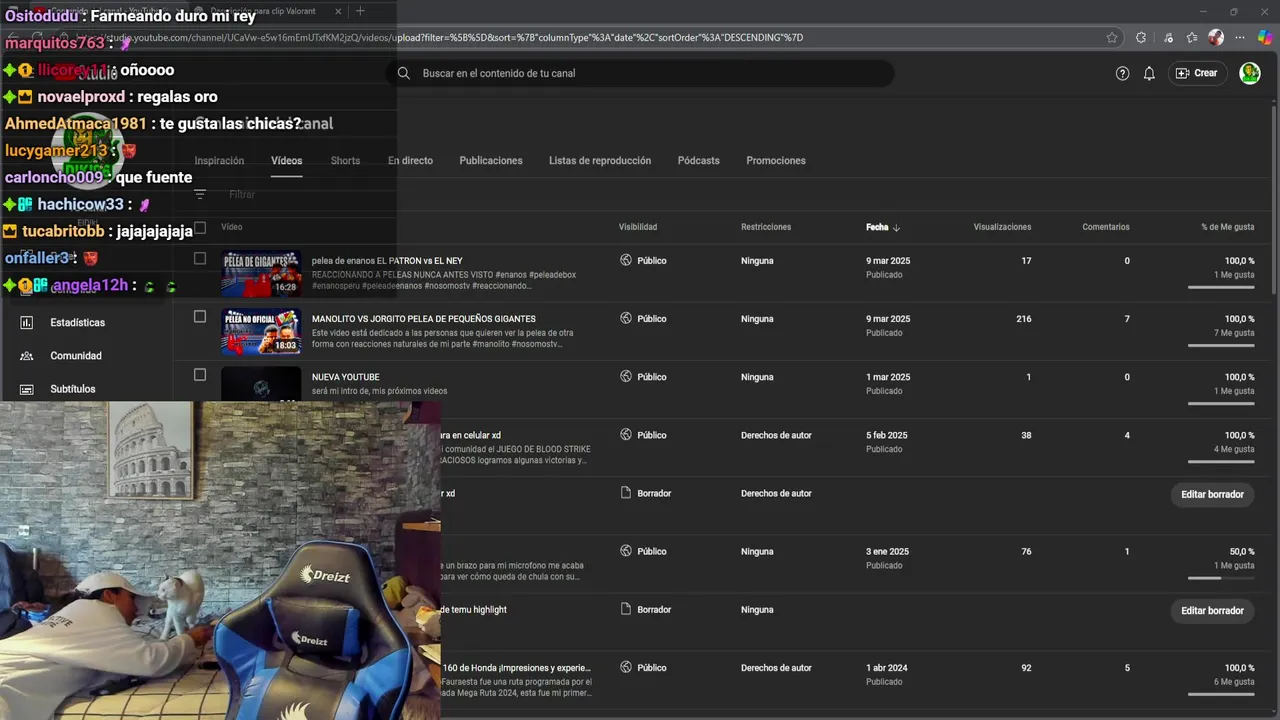Screen dimensions: 1280x720
Task: Click the Restricciones column header
Action: click(x=766, y=227)
